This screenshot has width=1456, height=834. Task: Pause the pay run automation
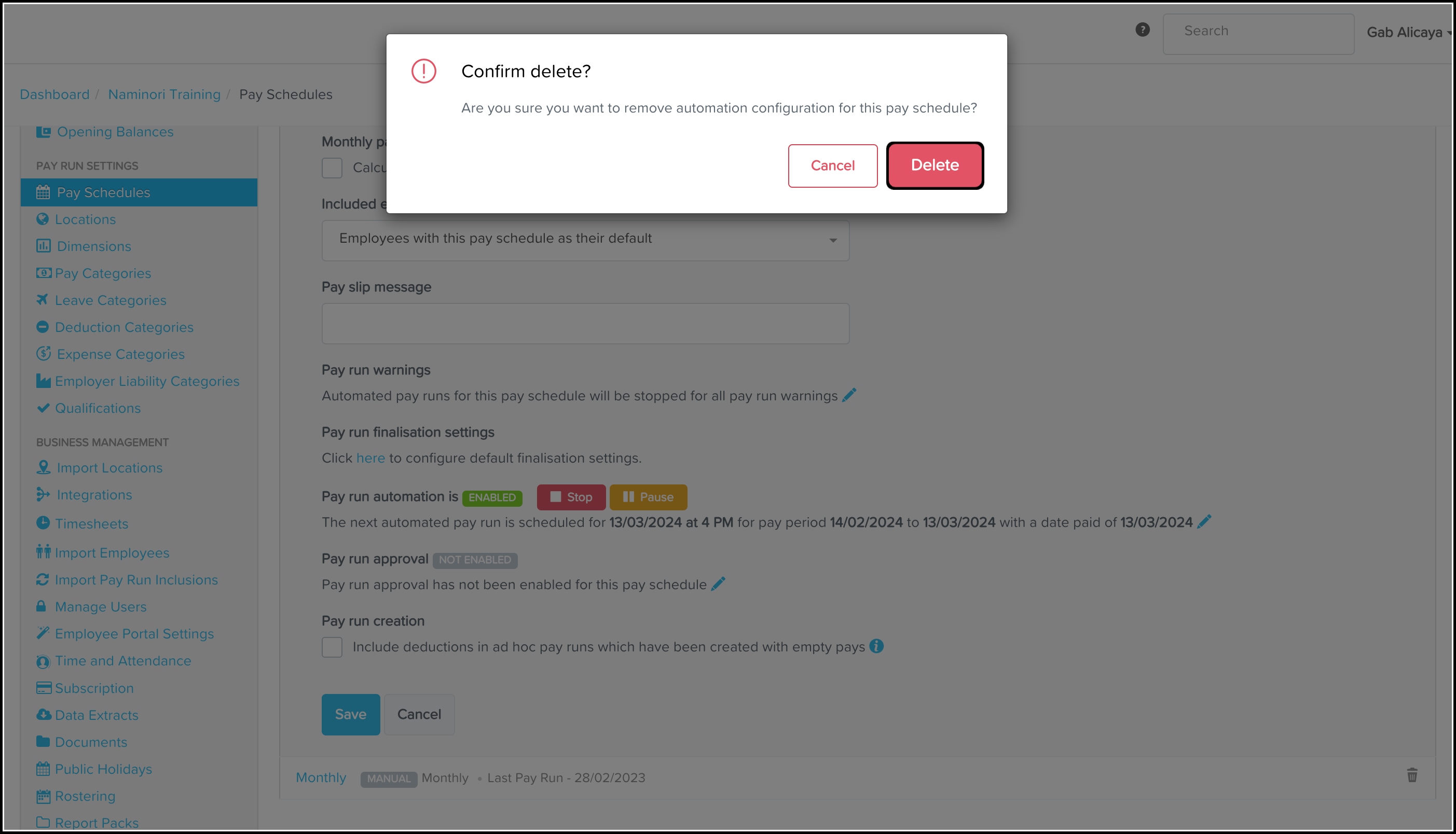point(648,497)
